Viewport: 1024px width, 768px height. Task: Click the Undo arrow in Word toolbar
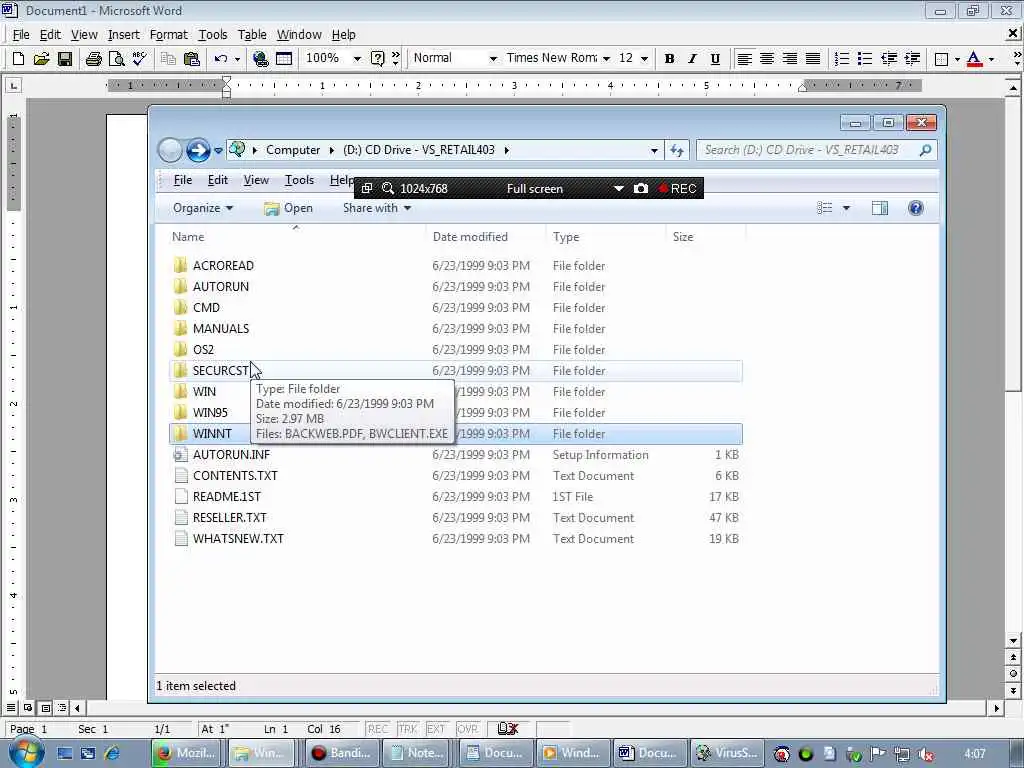pos(221,59)
